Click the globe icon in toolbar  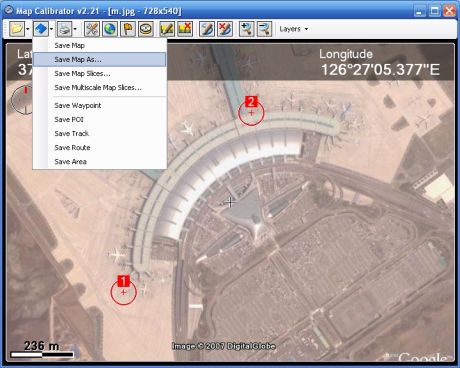tap(110, 29)
